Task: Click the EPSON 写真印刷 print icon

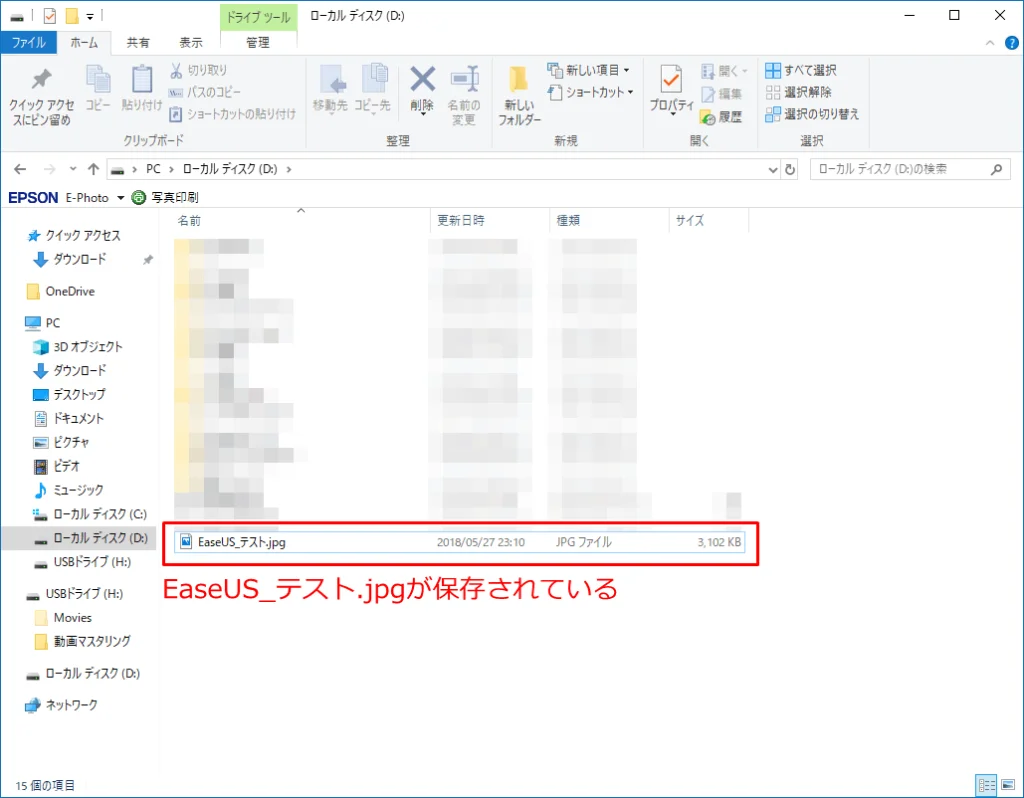Action: [139, 198]
